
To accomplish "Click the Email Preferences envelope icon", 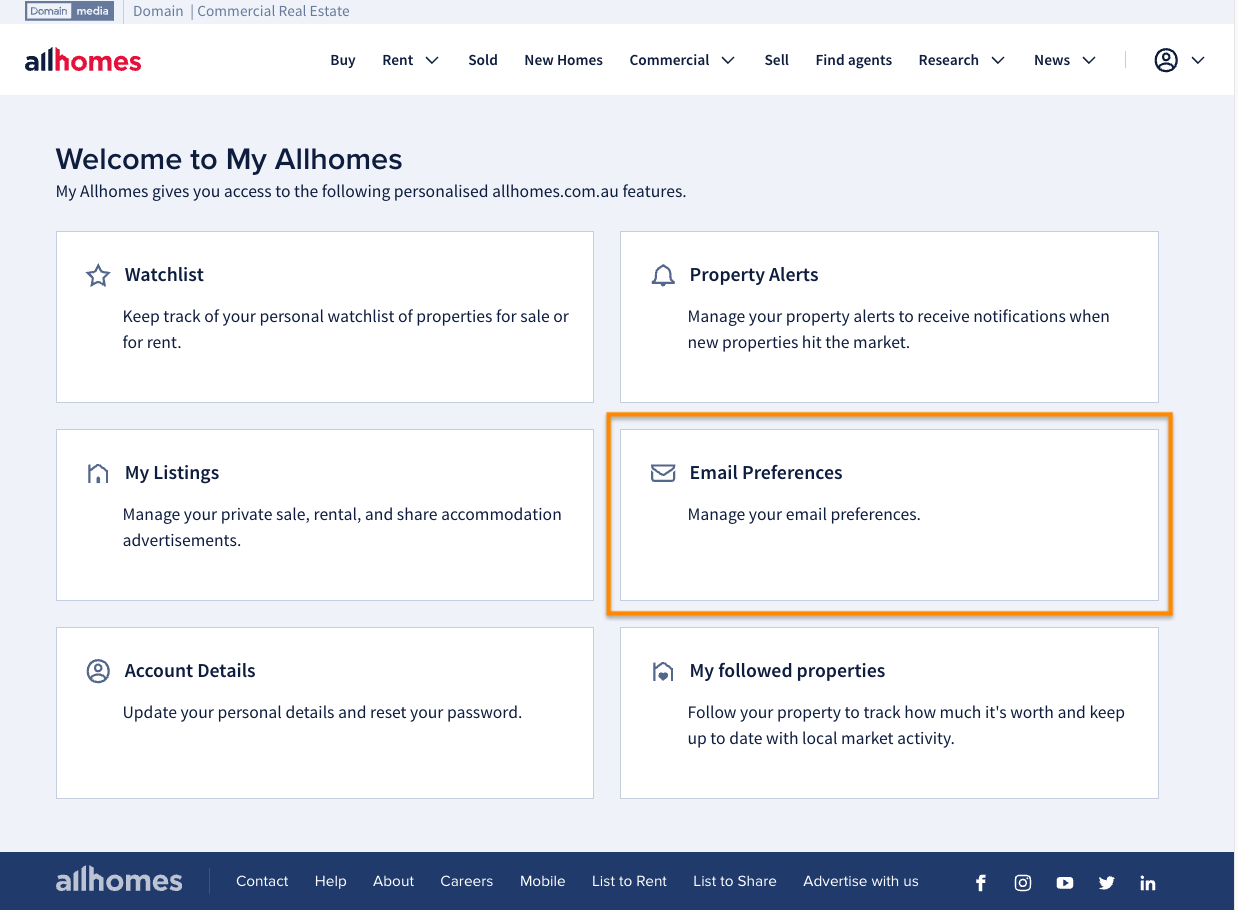I will (x=663, y=473).
